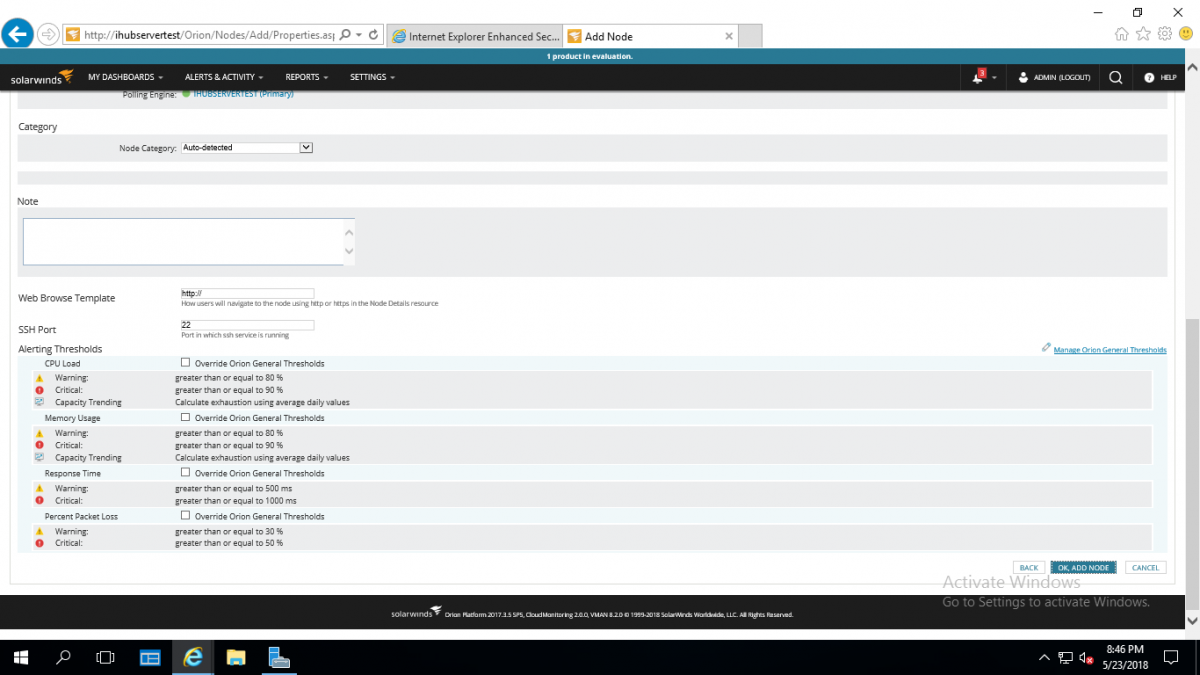Expand the REPORTS menu
The image size is (1200, 675).
click(x=305, y=77)
